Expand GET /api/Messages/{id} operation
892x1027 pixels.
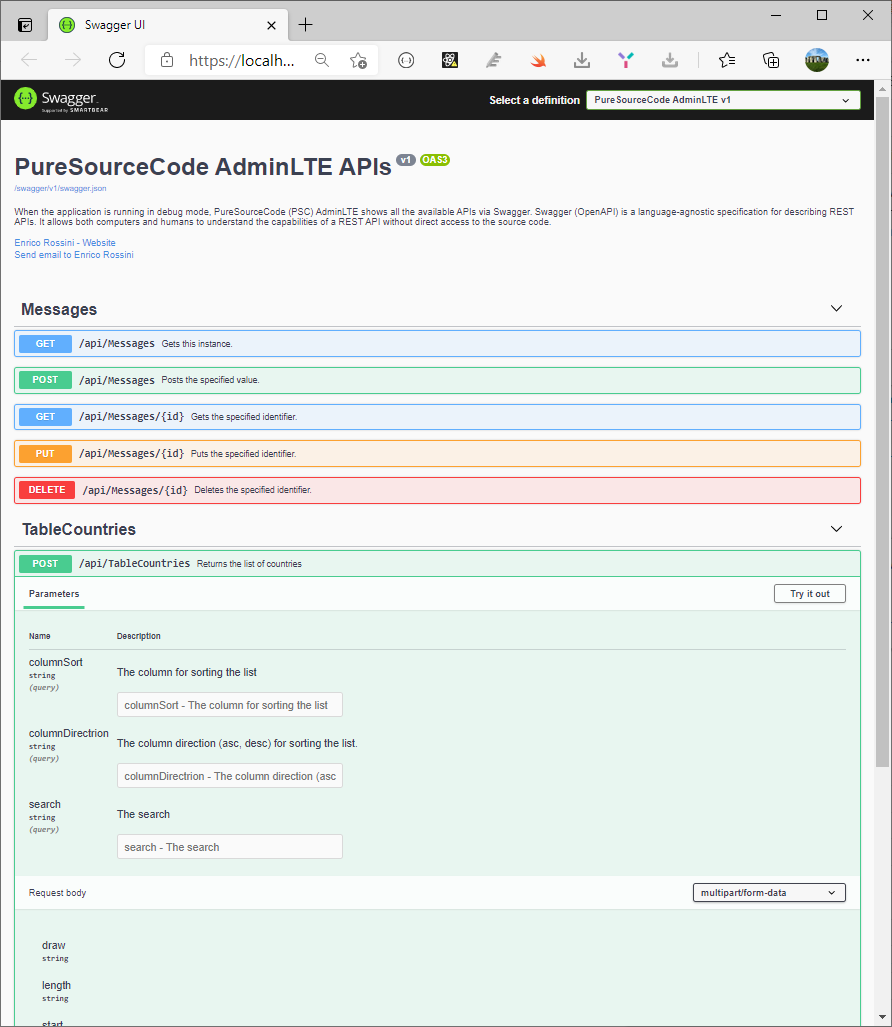437,417
